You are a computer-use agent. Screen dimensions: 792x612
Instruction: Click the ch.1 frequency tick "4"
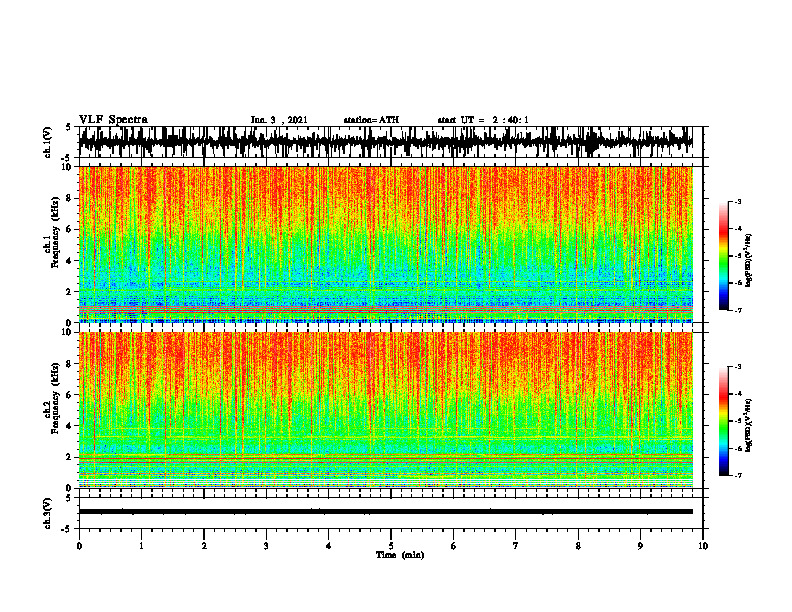pos(71,261)
